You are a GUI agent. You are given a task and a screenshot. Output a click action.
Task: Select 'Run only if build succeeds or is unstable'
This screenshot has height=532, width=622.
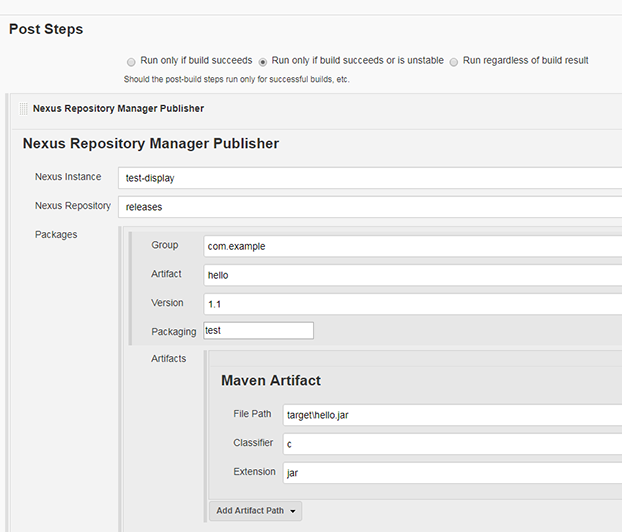pos(263,62)
